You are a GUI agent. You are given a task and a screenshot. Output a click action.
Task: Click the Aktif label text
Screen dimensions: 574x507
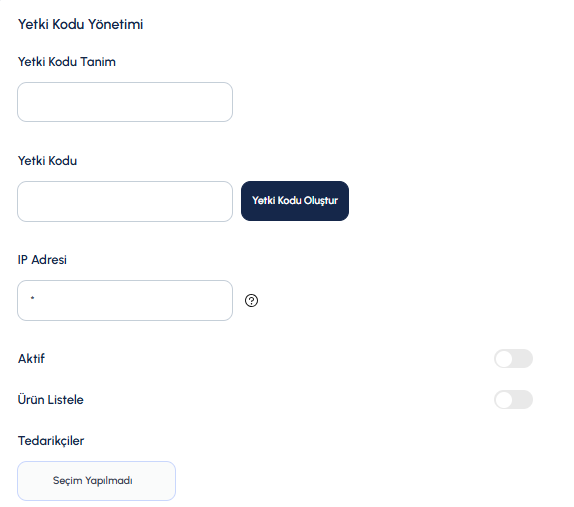coord(31,358)
